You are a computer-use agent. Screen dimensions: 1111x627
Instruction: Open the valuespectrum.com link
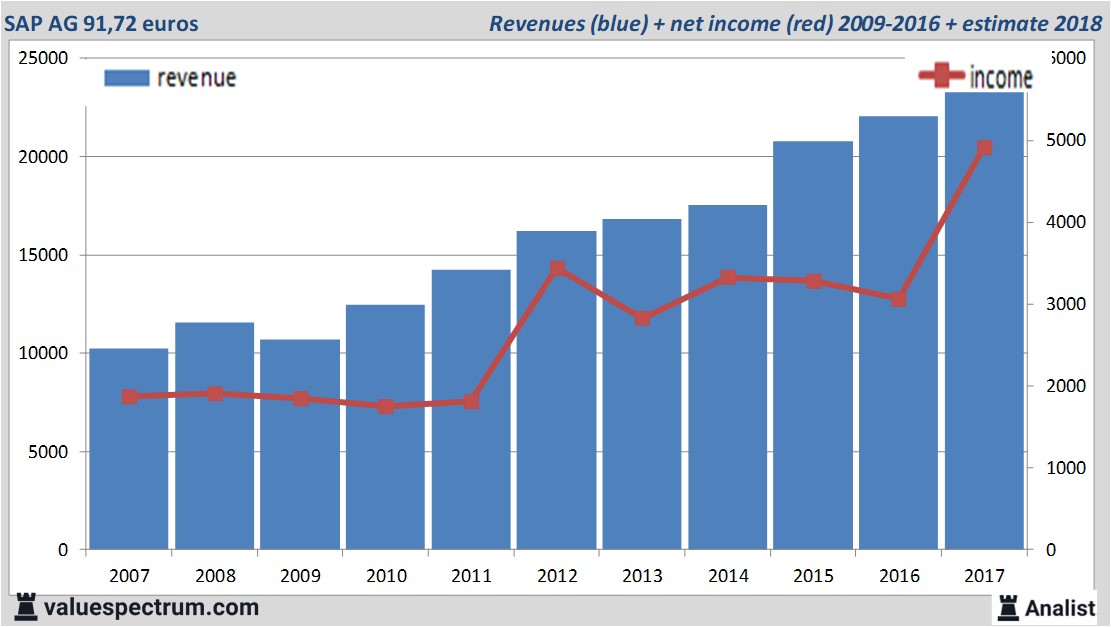[x=151, y=607]
